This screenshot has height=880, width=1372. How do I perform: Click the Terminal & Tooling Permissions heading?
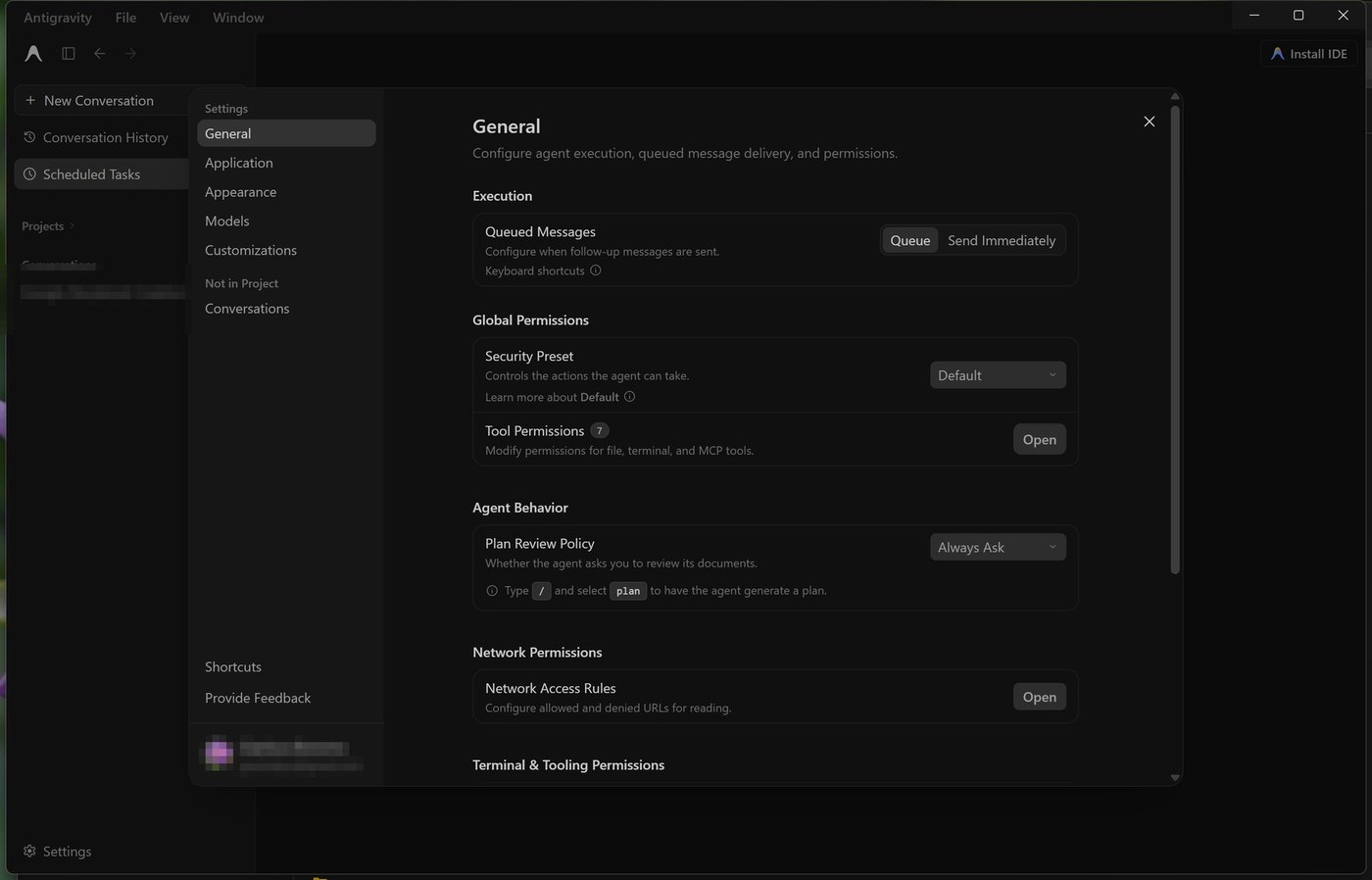coord(568,764)
